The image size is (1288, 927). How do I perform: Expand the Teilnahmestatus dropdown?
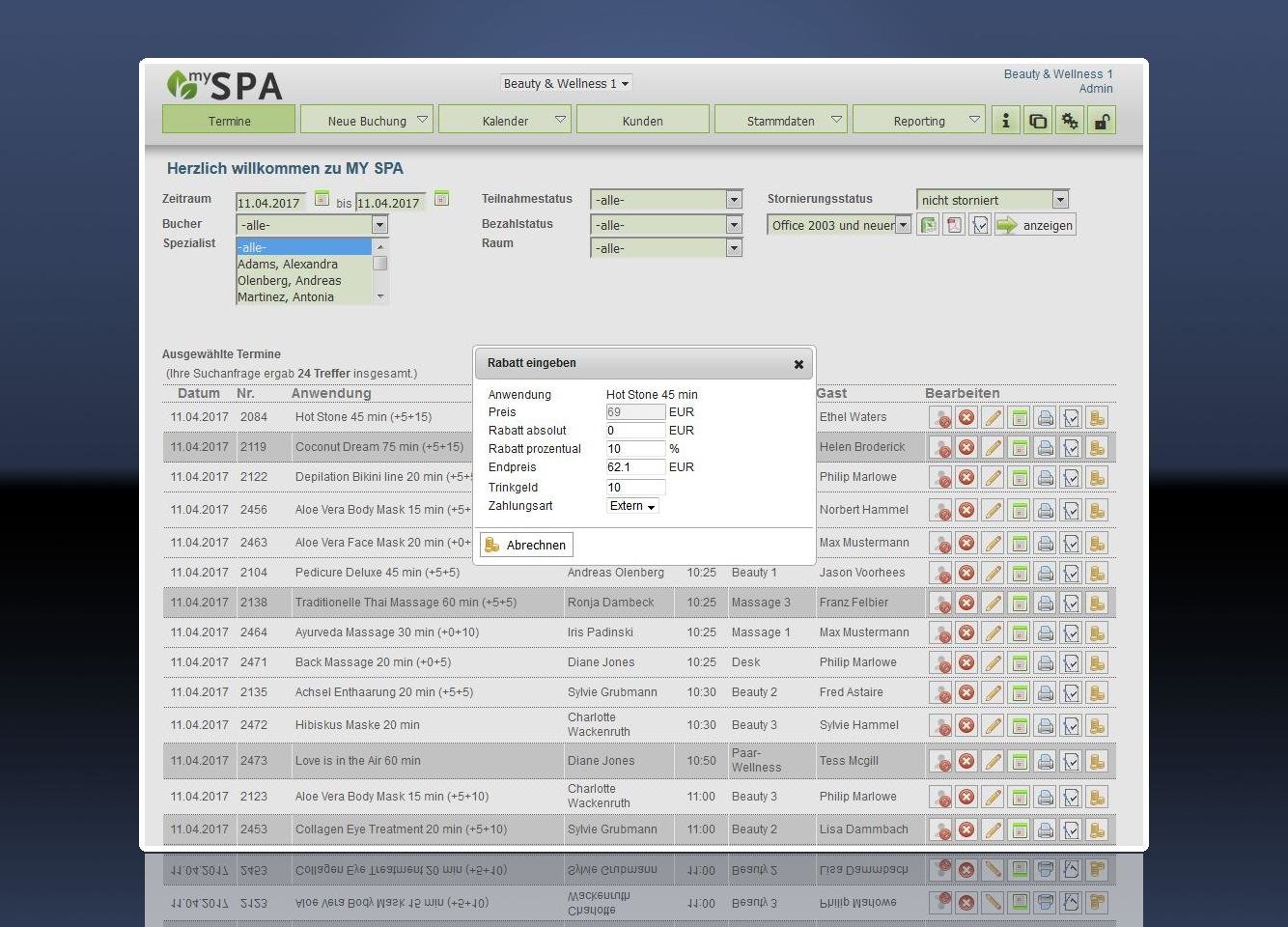(734, 200)
